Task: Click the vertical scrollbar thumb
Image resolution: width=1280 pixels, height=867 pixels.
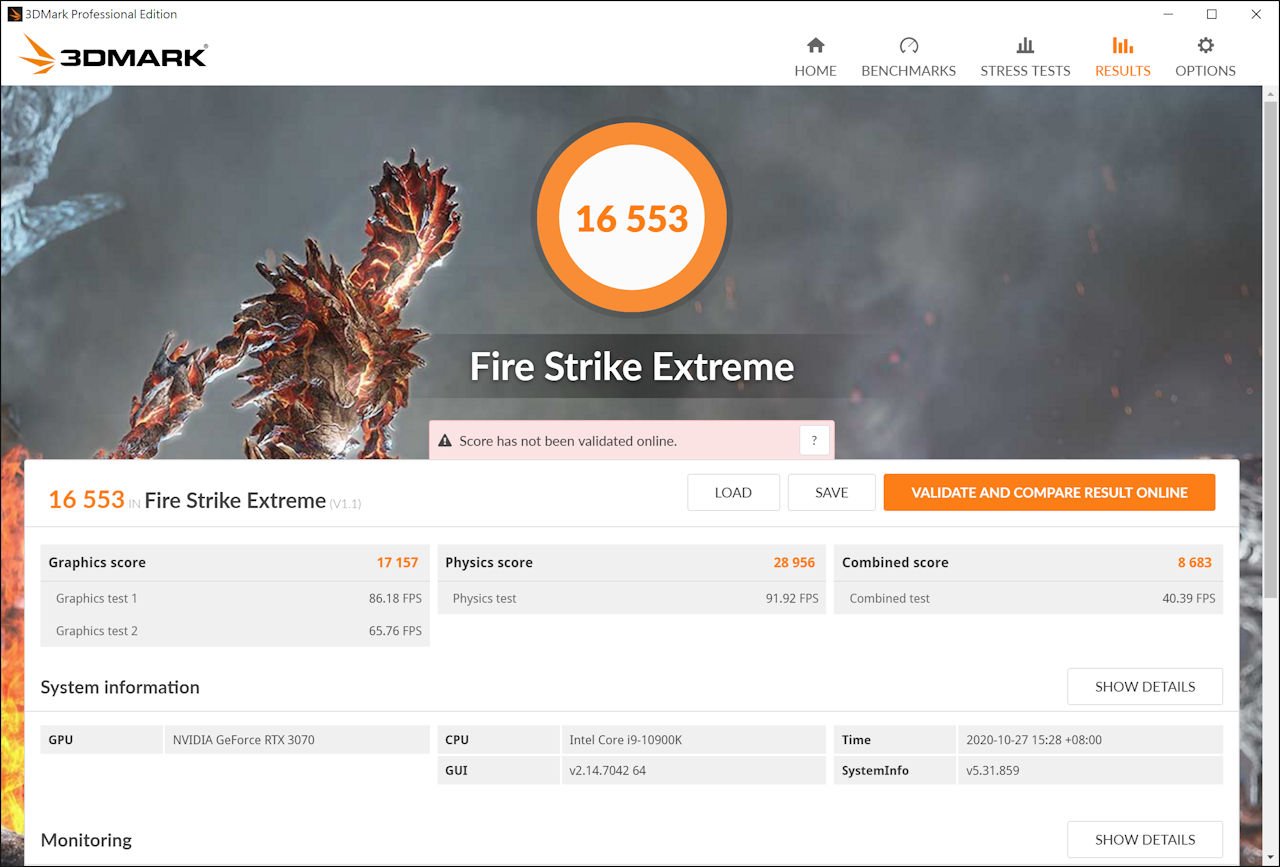Action: coord(1270,350)
